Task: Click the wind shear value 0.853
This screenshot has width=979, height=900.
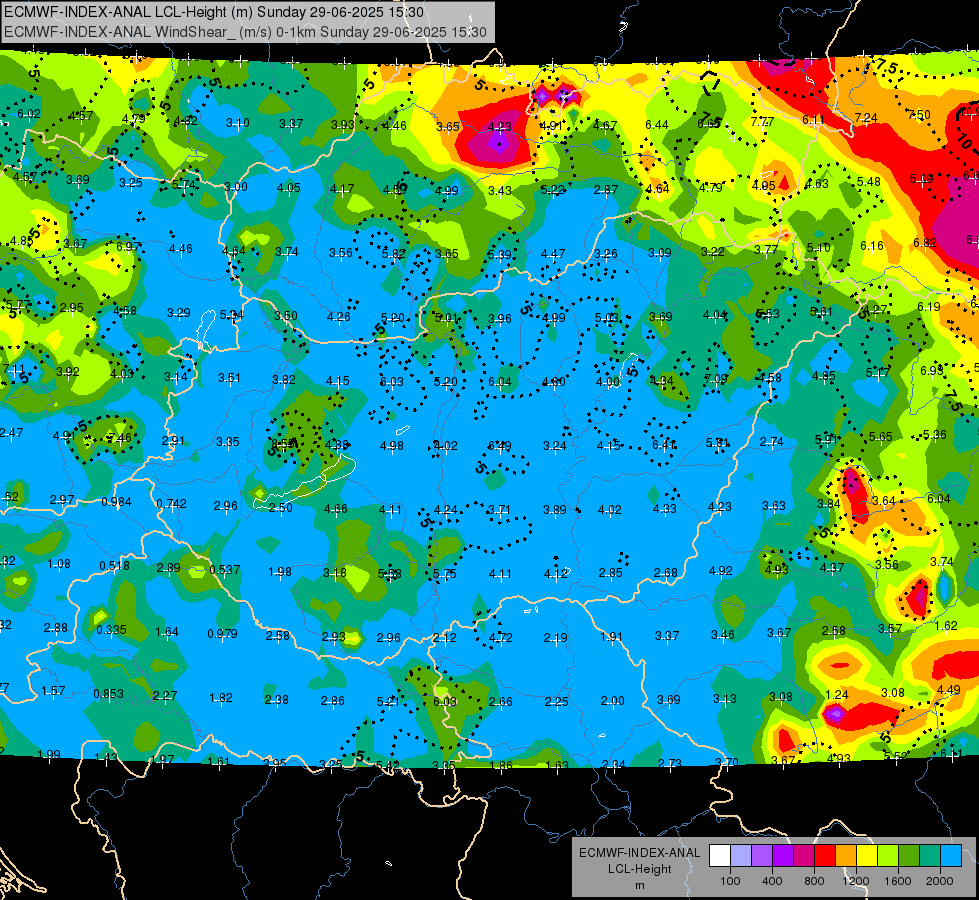Action: 109,693
